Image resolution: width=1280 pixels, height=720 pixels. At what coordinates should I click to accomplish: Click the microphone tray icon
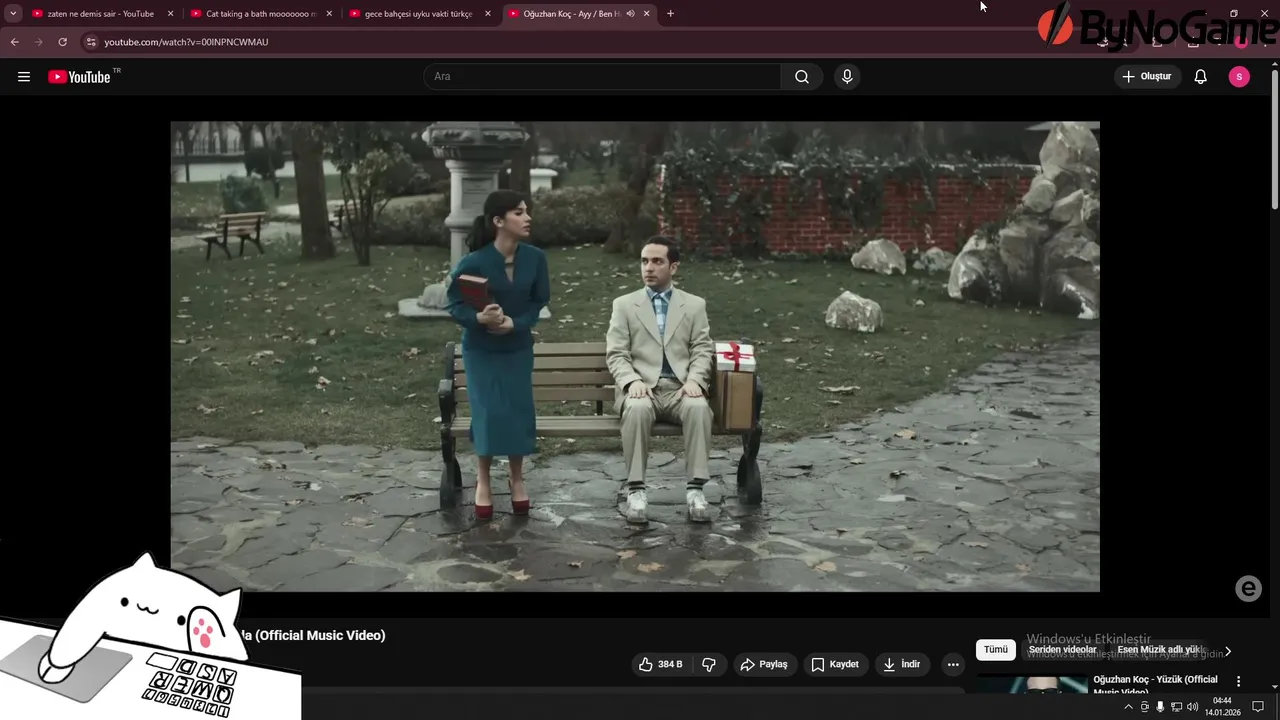click(1160, 707)
